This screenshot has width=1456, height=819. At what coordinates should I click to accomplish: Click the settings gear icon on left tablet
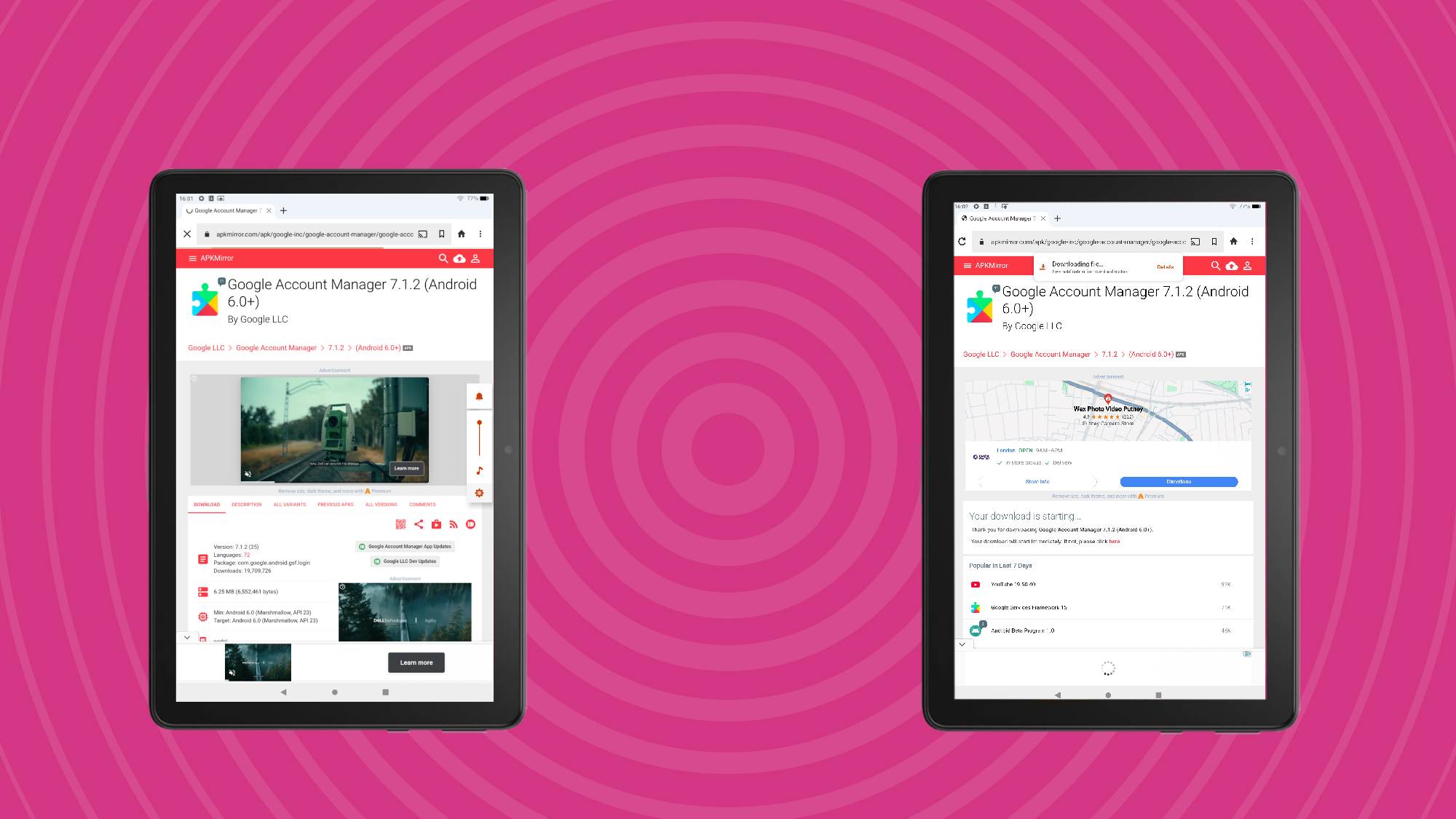[x=480, y=493]
